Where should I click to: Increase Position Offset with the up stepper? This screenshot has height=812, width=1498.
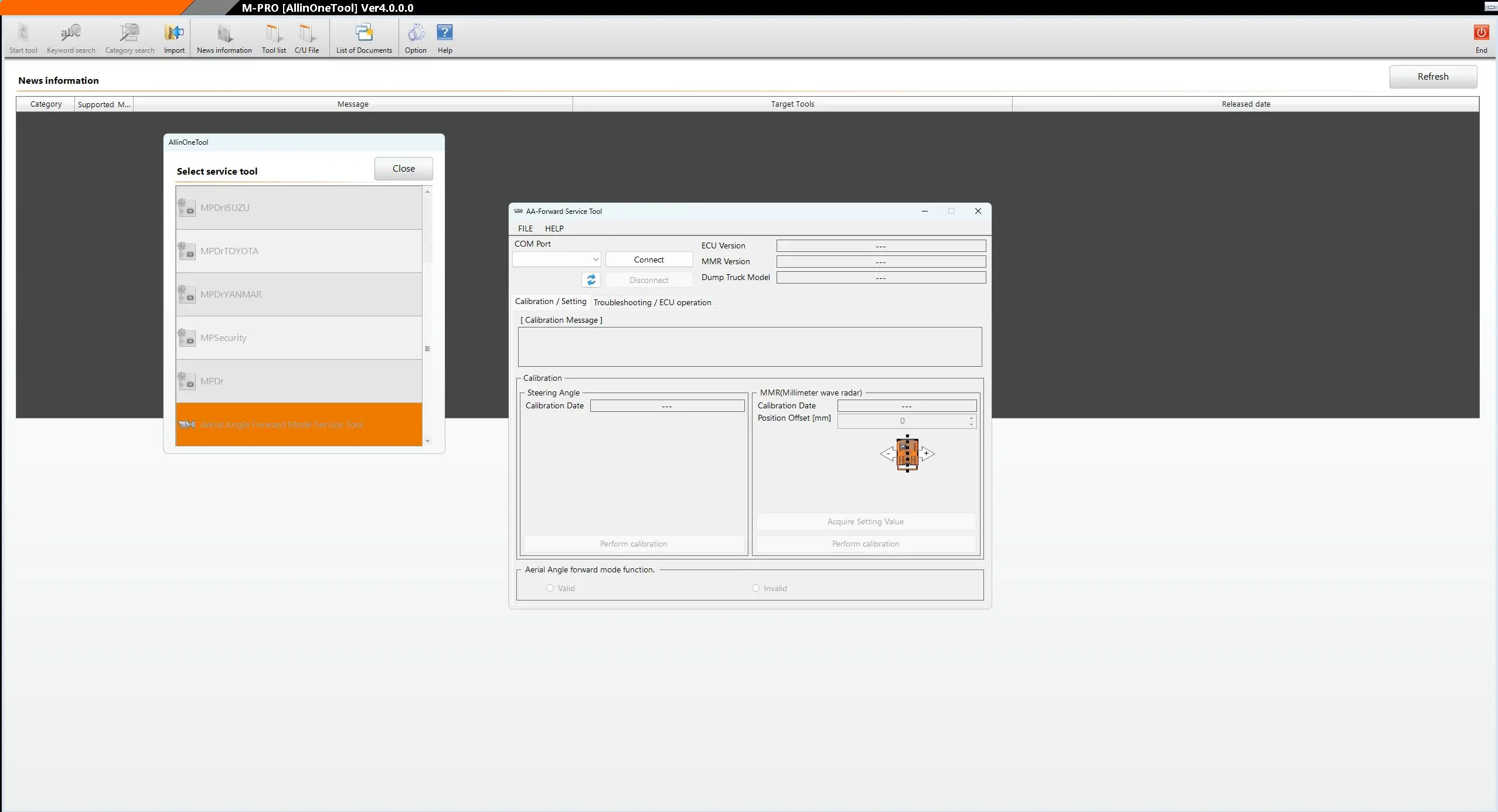971,418
